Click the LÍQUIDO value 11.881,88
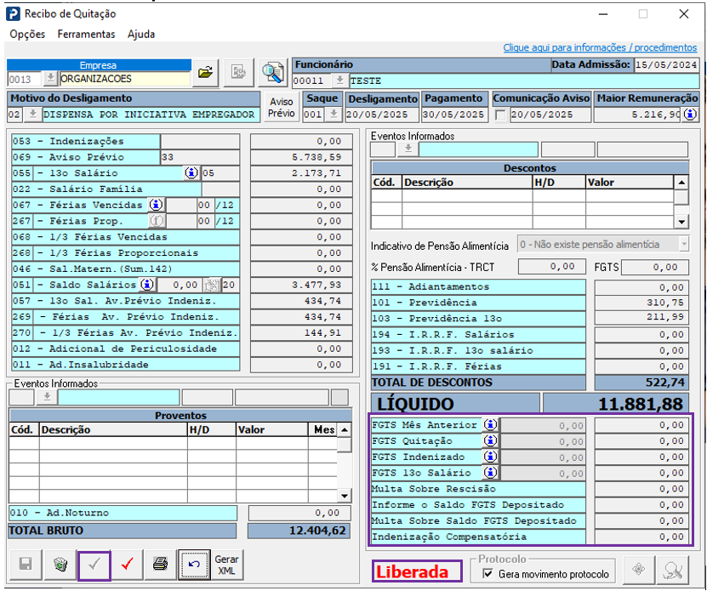Image resolution: width=708 pixels, height=592 pixels. click(x=616, y=404)
